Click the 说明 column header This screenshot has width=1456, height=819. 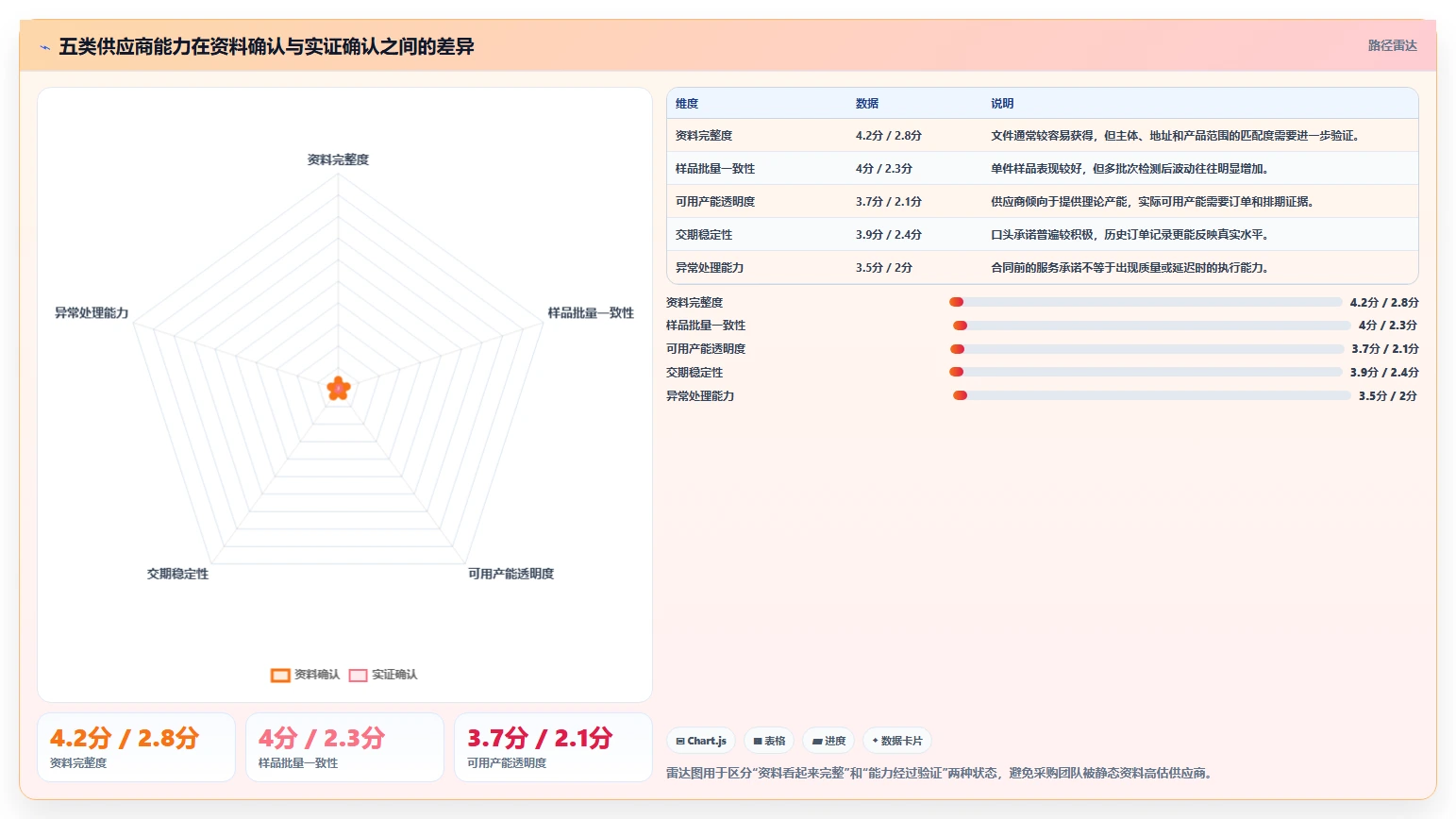pyautogui.click(x=1002, y=104)
